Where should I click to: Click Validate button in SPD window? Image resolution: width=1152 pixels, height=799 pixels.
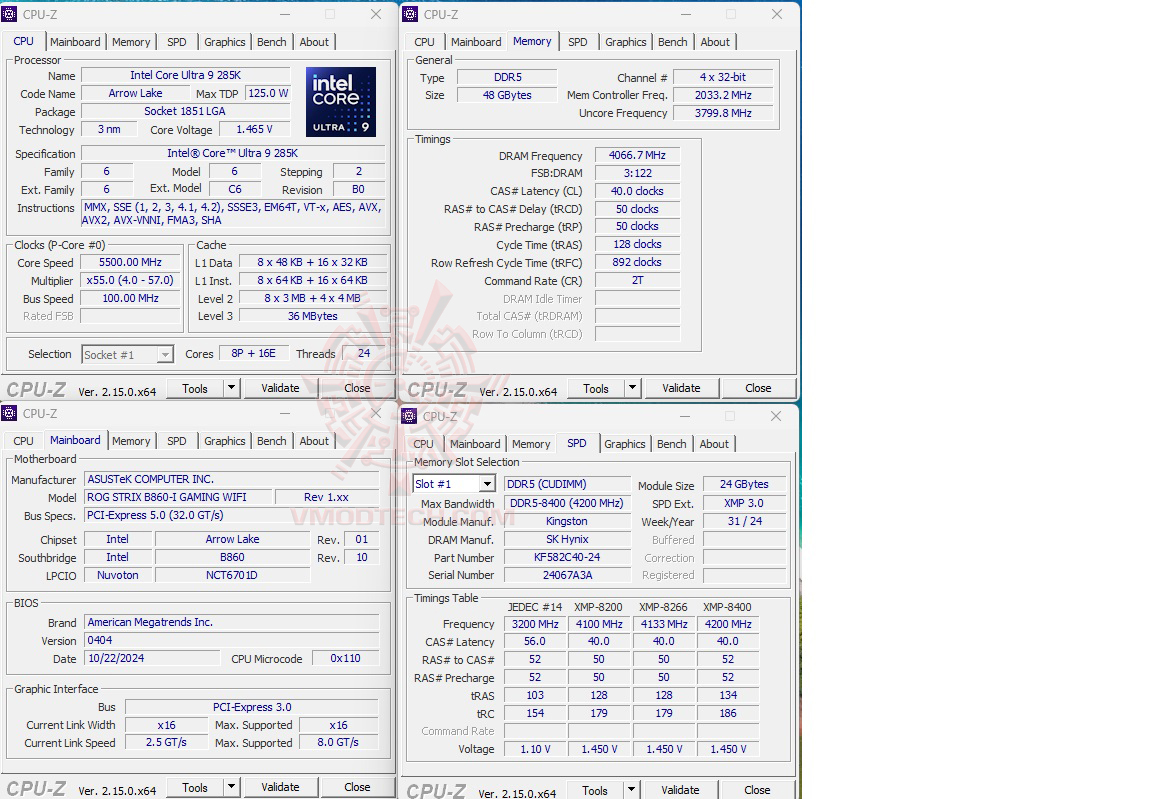click(x=680, y=789)
